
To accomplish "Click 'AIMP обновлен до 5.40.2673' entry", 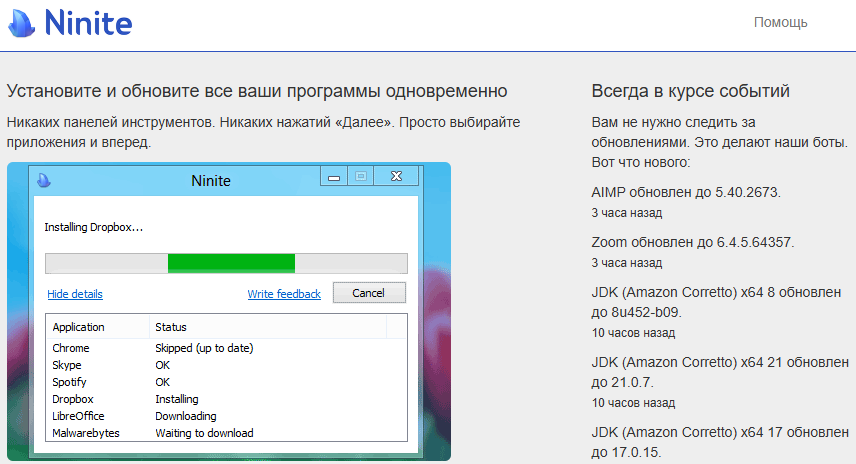I will tap(686, 192).
